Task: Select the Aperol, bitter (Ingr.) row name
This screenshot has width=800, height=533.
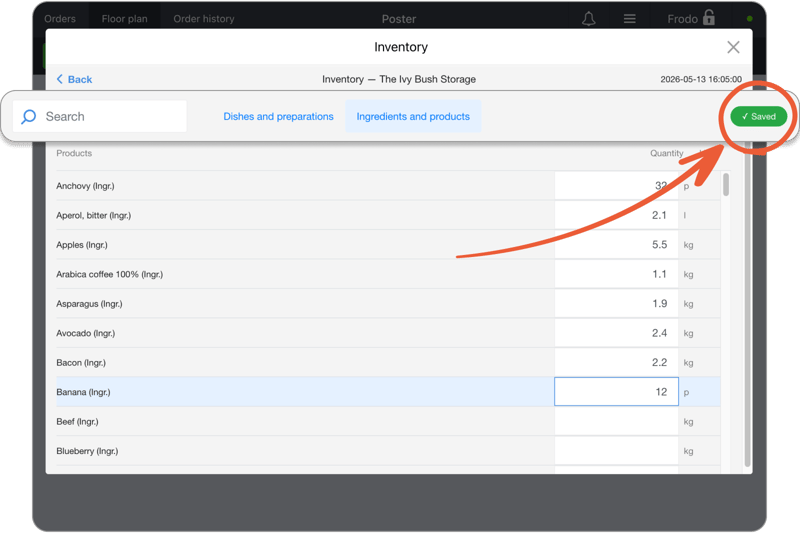Action: click(93, 215)
